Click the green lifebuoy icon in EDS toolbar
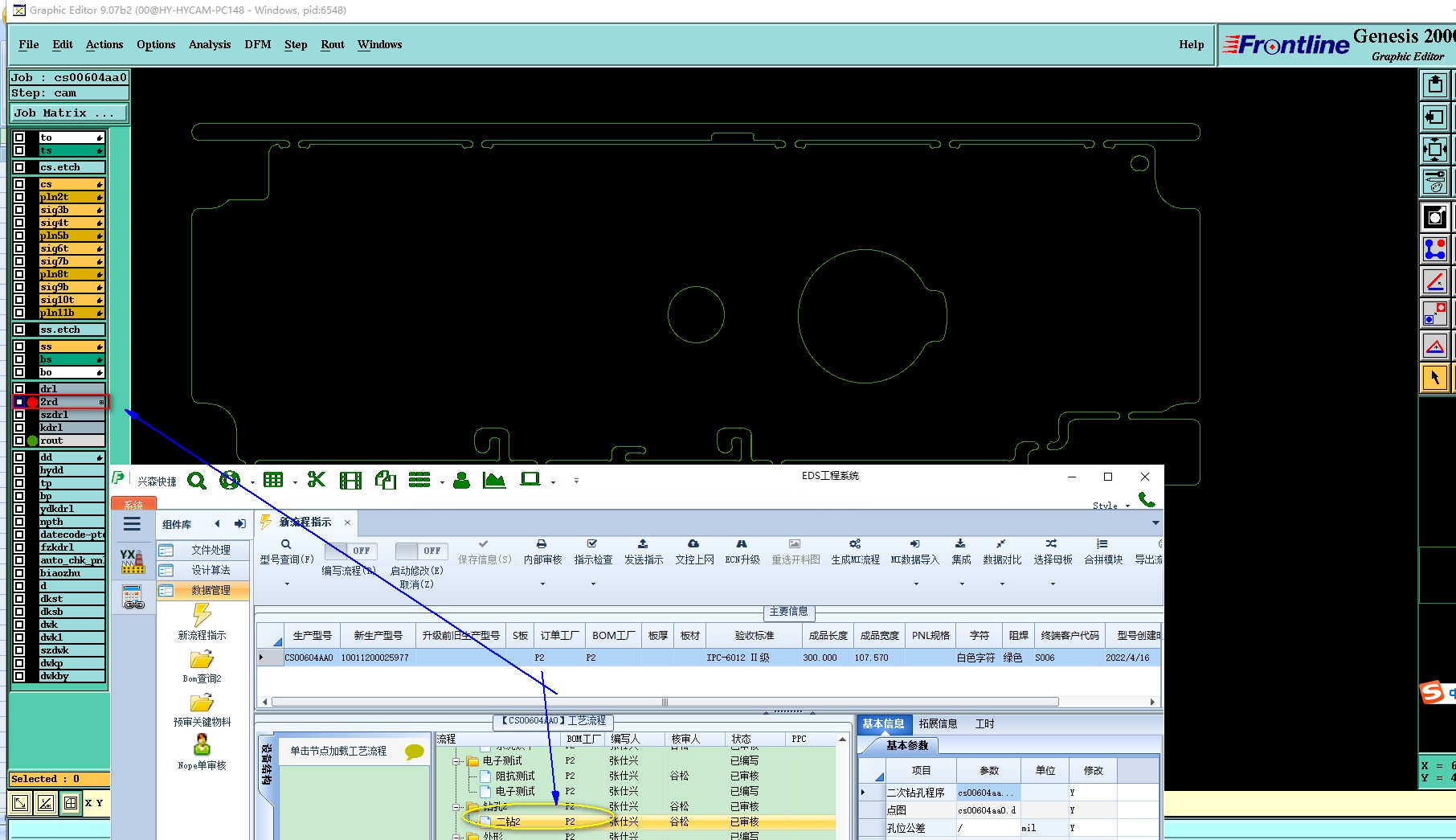The height and width of the screenshot is (840, 1456). tap(230, 481)
